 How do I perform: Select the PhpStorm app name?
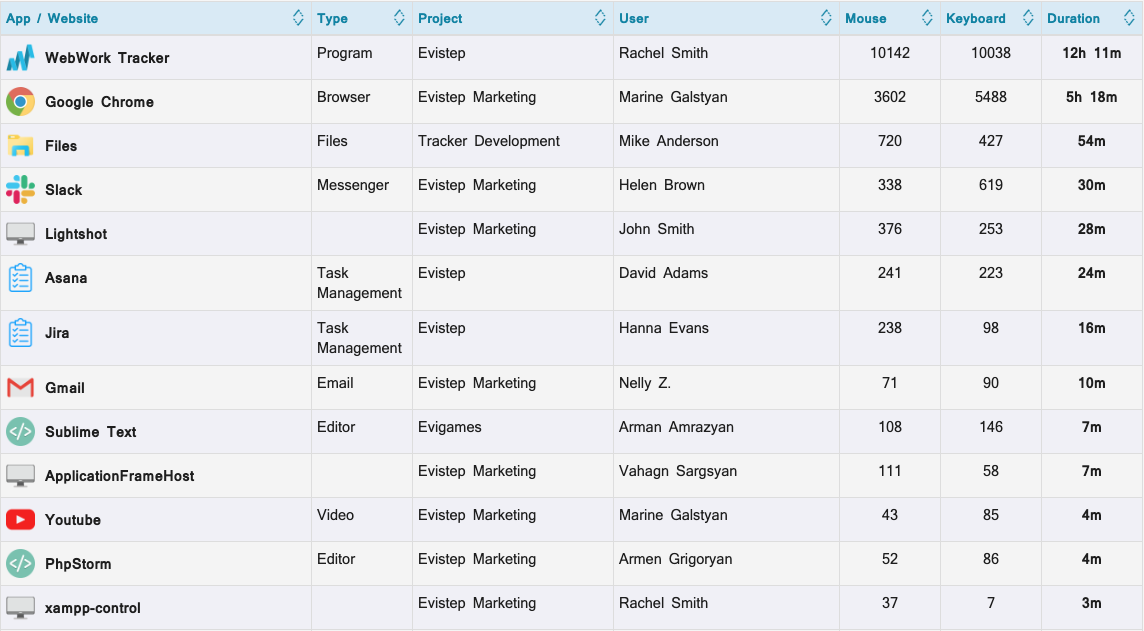(x=78, y=565)
